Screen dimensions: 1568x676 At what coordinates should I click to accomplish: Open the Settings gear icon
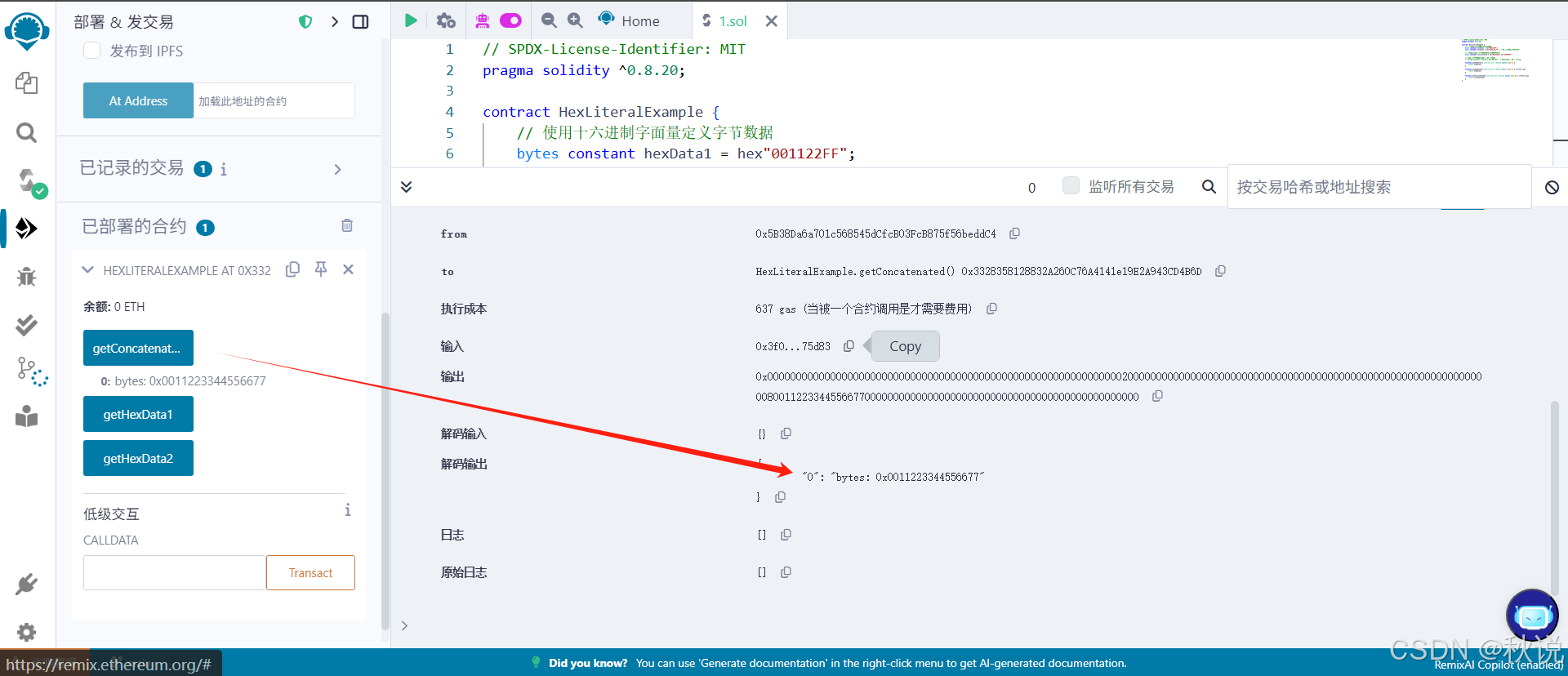point(26,632)
